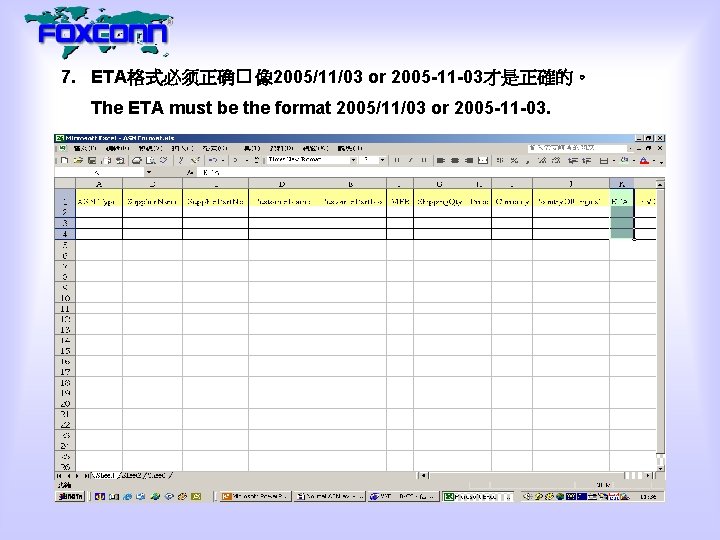Viewport: 720px width, 540px height.
Task: Click the Center alignment icon
Action: pyautogui.click(x=455, y=160)
